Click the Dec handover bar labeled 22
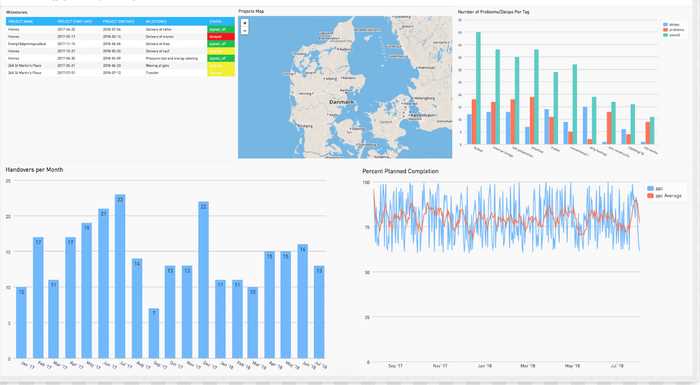The image size is (700, 385). (x=203, y=280)
